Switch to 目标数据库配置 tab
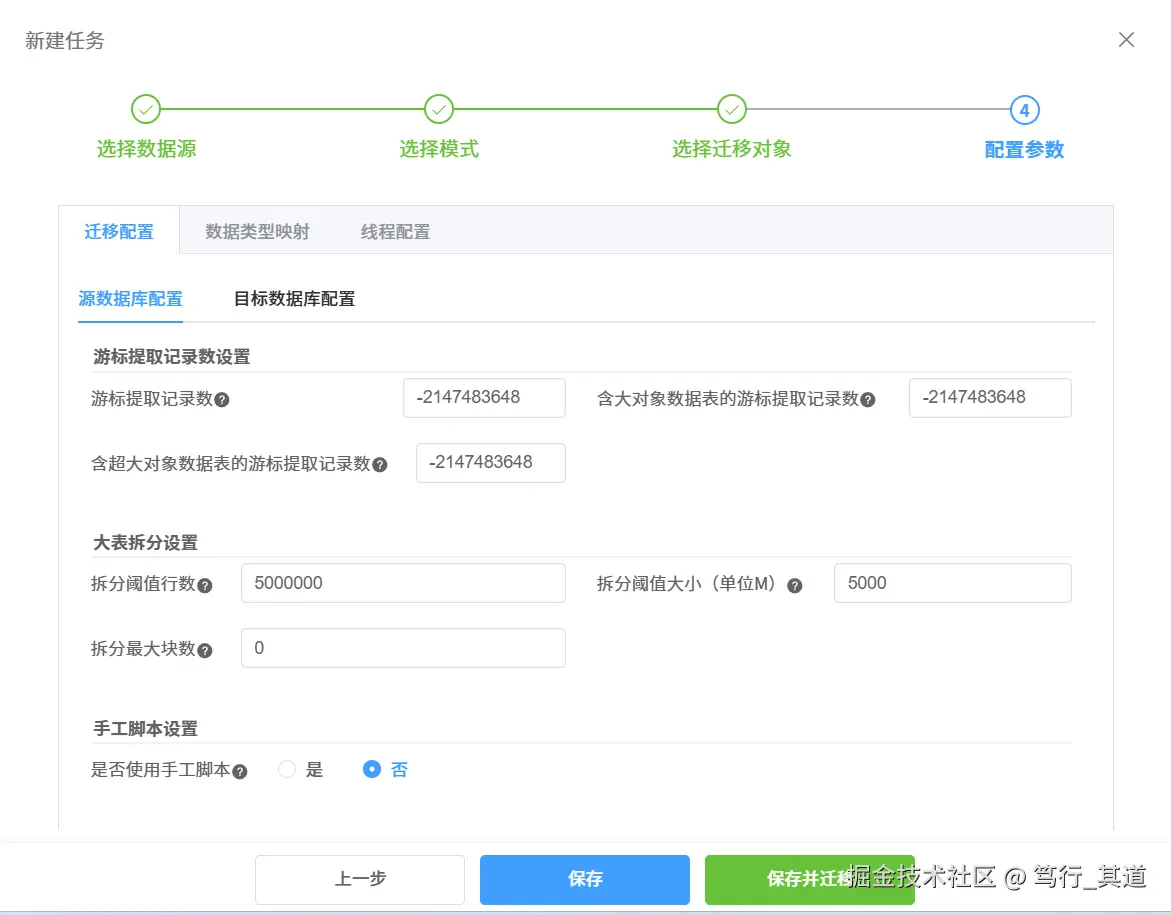 (293, 298)
